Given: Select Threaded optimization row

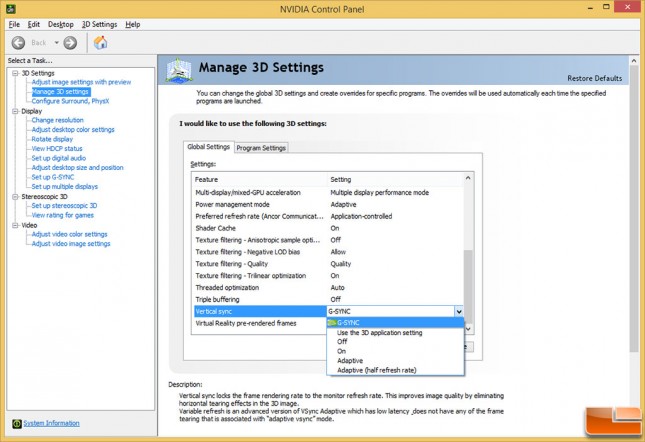Looking at the screenshot, I should (329, 287).
